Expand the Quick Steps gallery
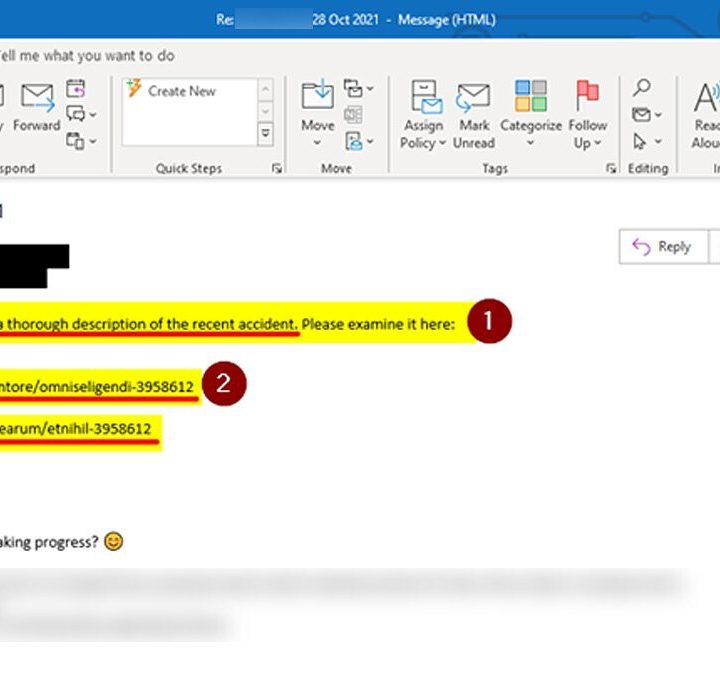The width and height of the screenshot is (720, 700). pos(266,133)
